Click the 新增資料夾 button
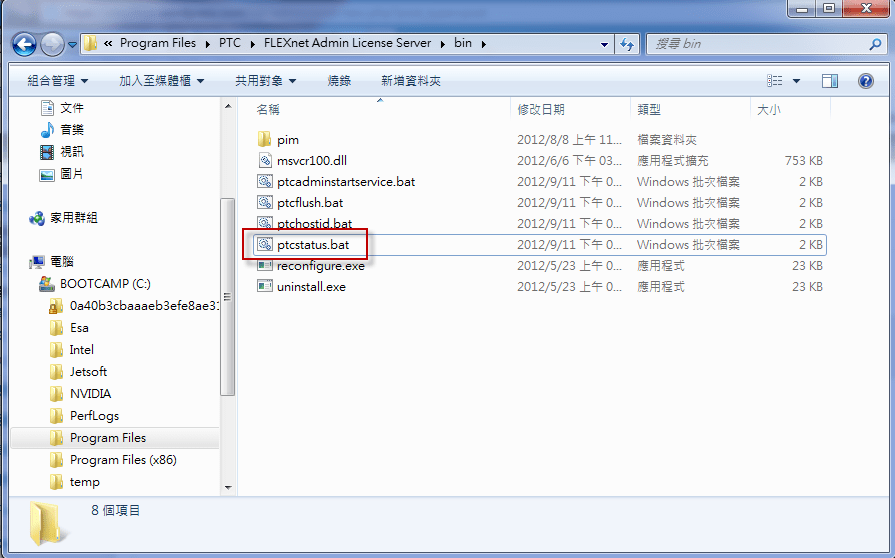The height and width of the screenshot is (558, 895). coord(411,81)
